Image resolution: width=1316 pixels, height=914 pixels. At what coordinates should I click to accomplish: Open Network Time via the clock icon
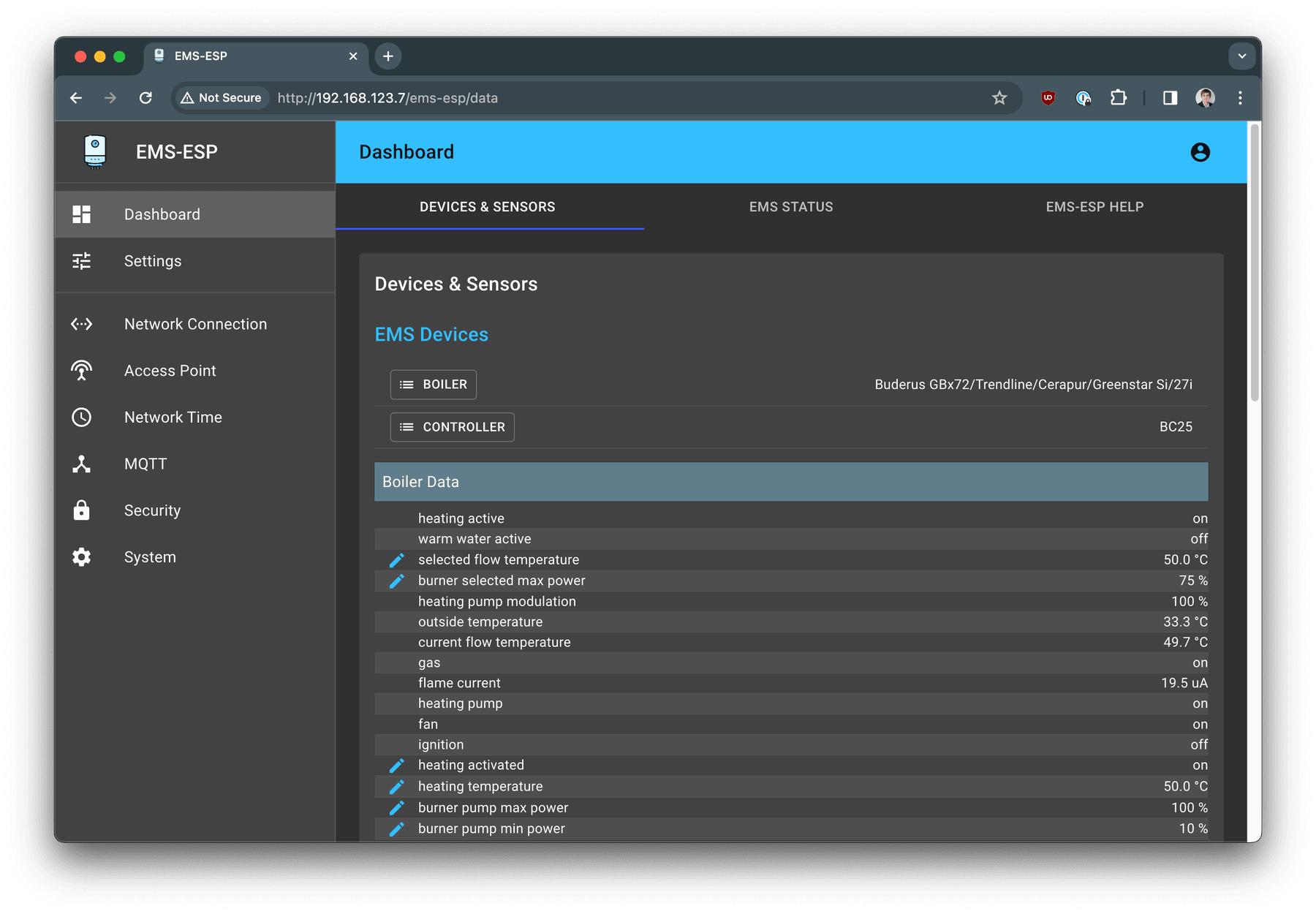coord(80,417)
